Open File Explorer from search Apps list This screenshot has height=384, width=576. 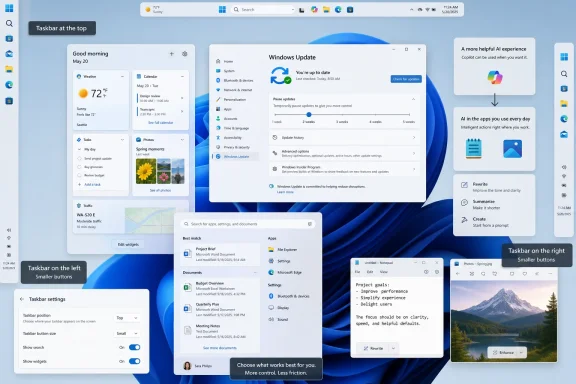pyautogui.click(x=283, y=250)
